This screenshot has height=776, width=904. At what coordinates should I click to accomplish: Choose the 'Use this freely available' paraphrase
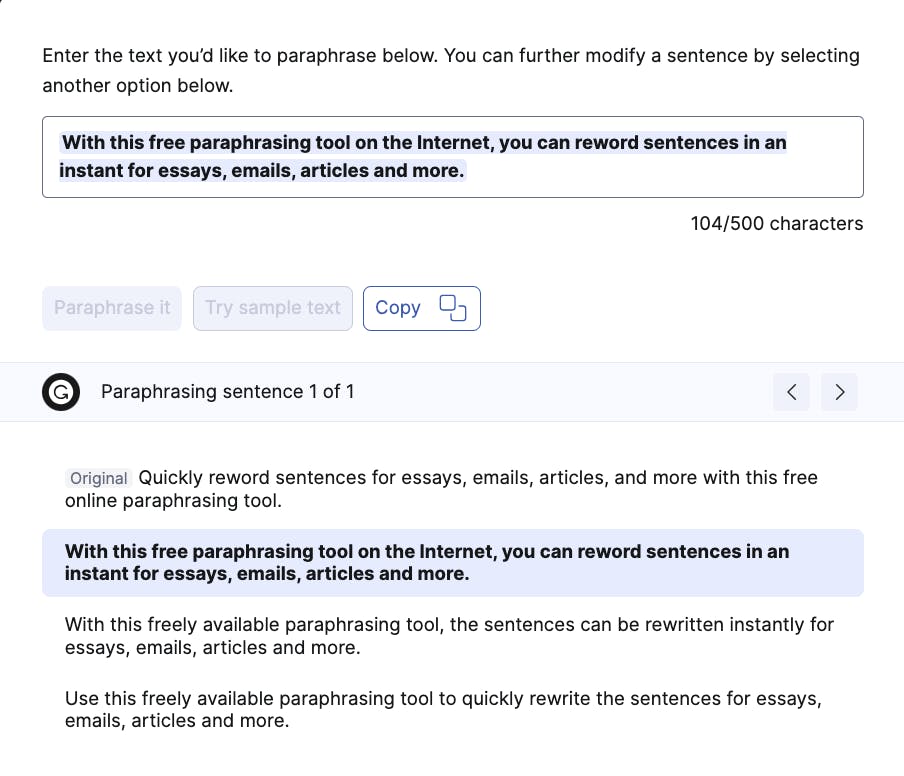point(450,709)
